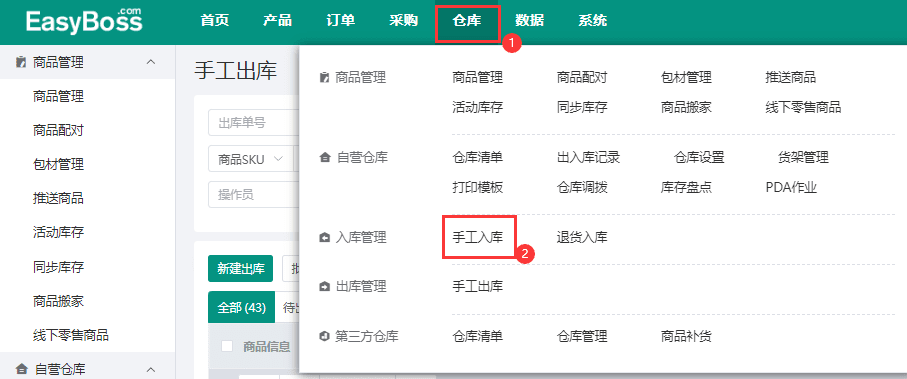Open 仓库清单 under 第三方仓库 in menu
Viewport: 907px width, 379px height.
(478, 336)
